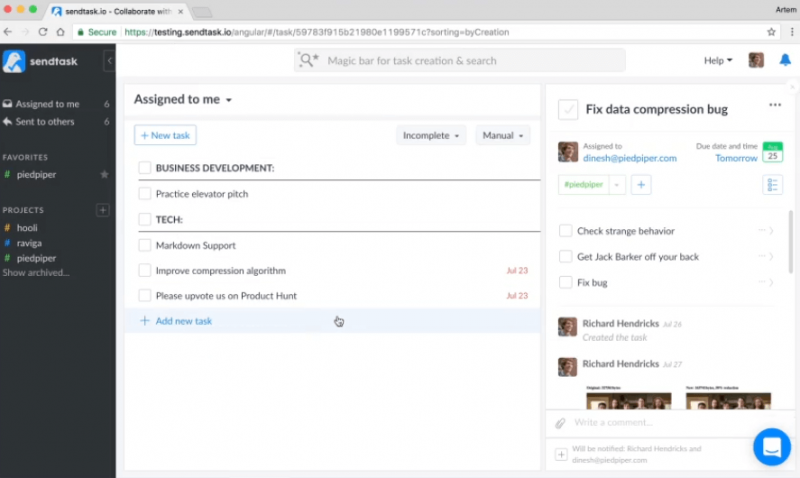The image size is (800, 478).
Task: Open the 'Assigned to me' view dropdown
Action: click(x=183, y=99)
